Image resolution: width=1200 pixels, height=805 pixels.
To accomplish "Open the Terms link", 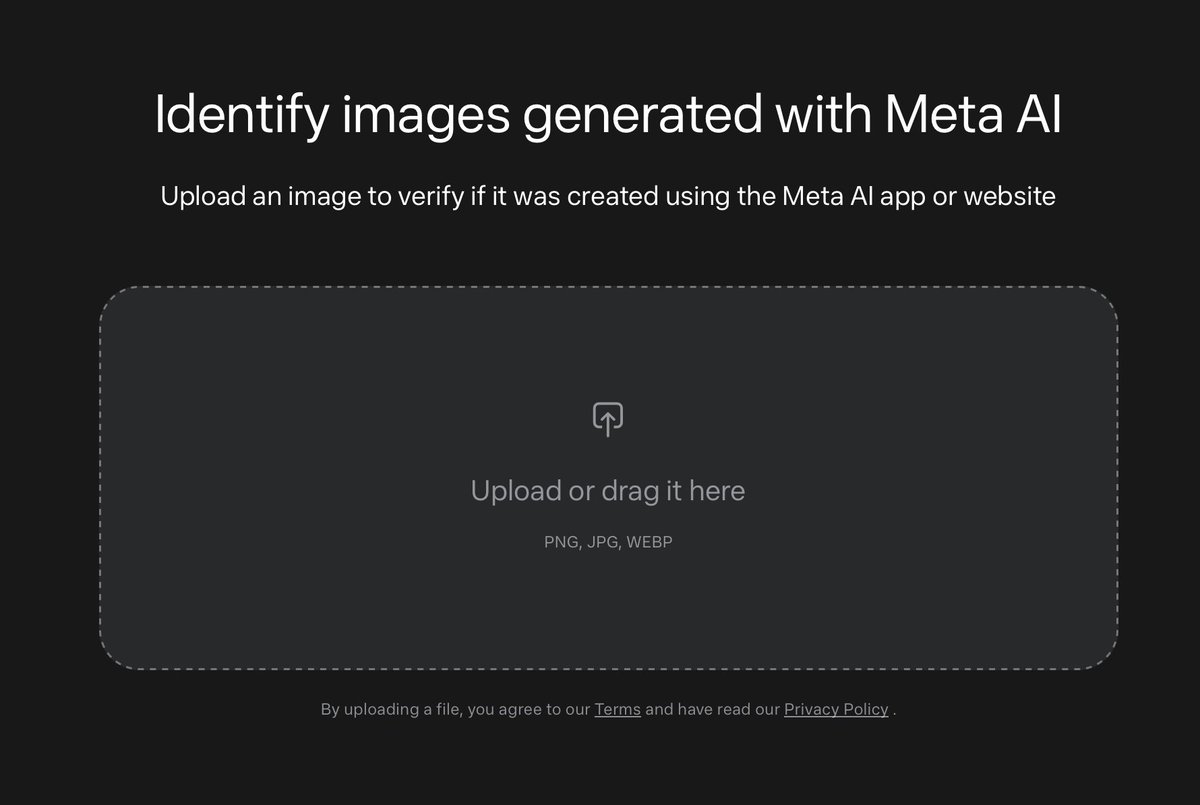I will [617, 709].
